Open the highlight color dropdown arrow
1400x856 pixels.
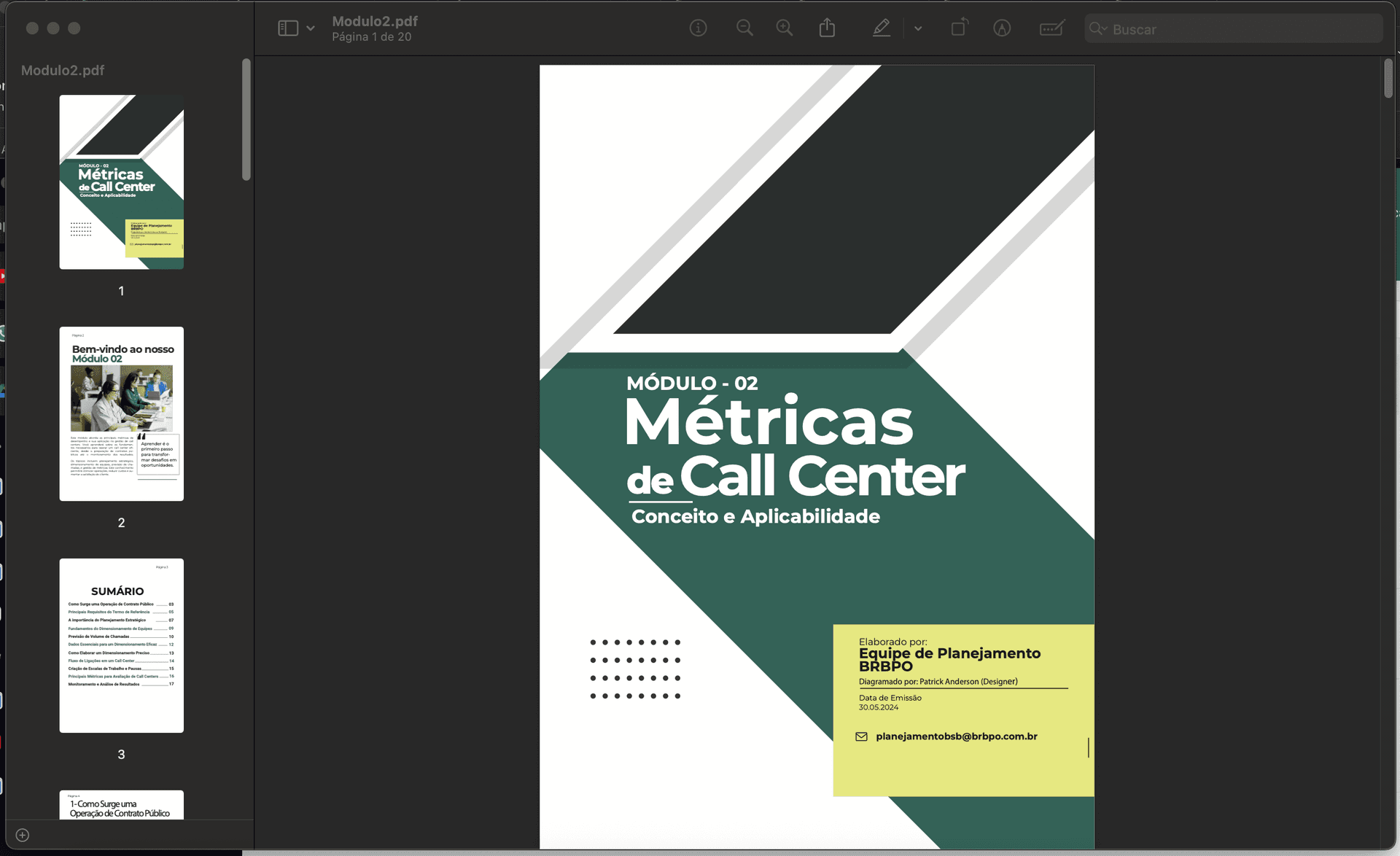[918, 28]
